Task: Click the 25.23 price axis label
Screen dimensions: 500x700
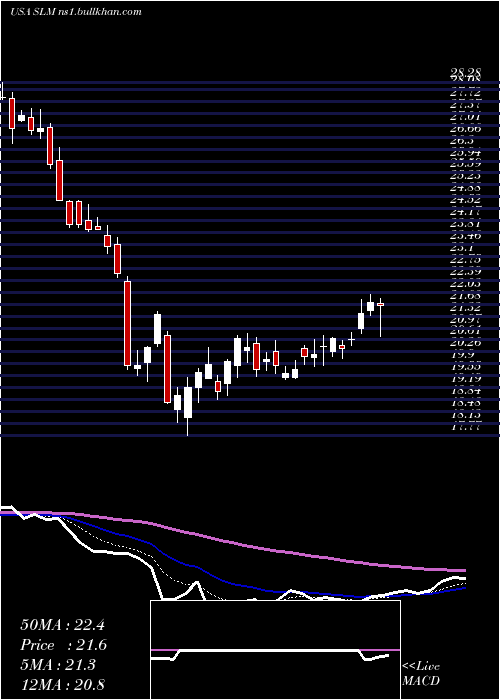Action: coord(465,176)
